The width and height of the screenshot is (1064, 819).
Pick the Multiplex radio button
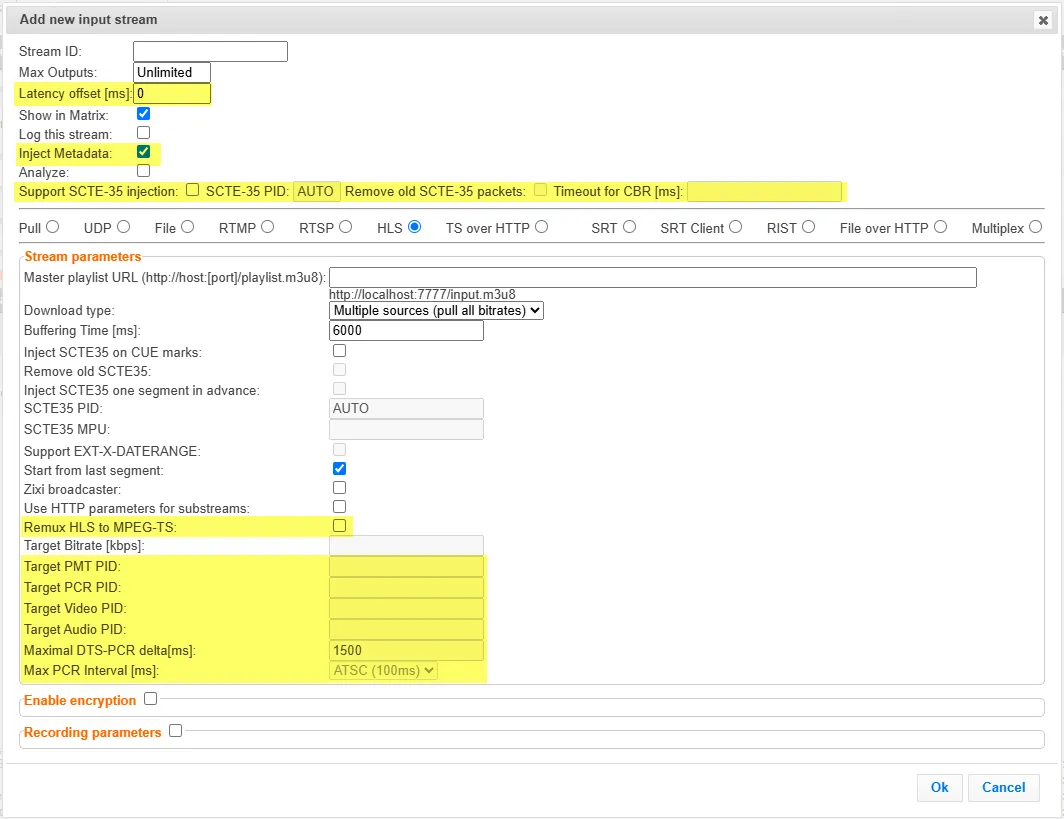click(x=1035, y=227)
